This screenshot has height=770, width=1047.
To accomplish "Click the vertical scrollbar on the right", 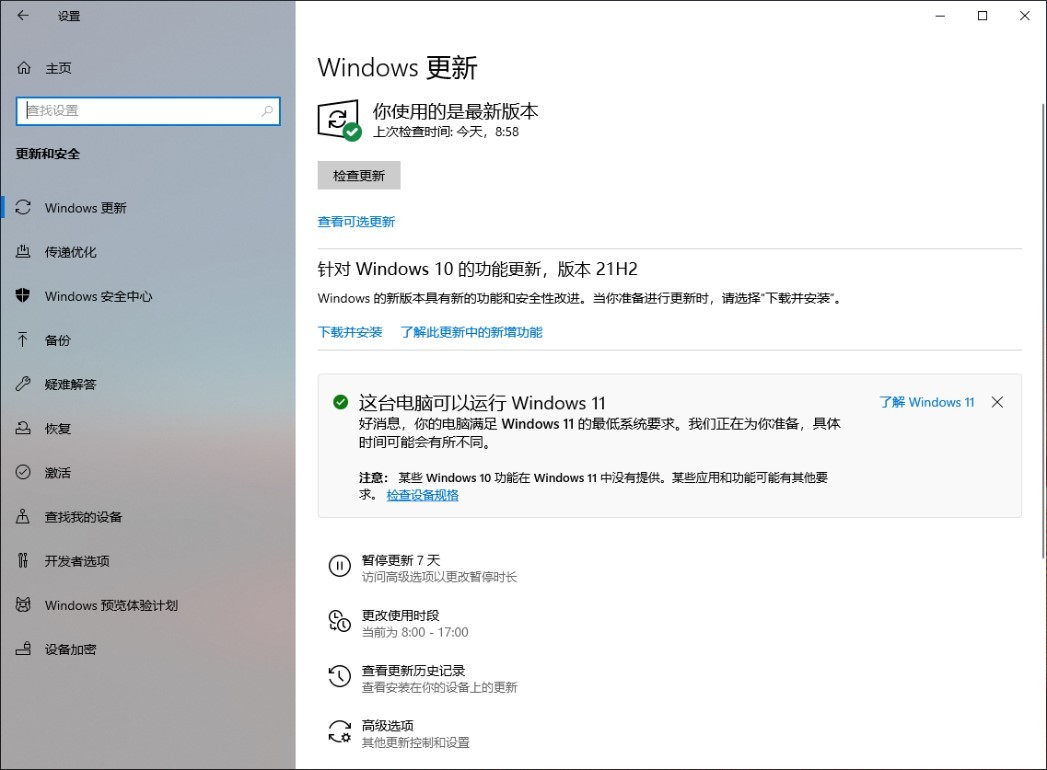I will click(1043, 331).
